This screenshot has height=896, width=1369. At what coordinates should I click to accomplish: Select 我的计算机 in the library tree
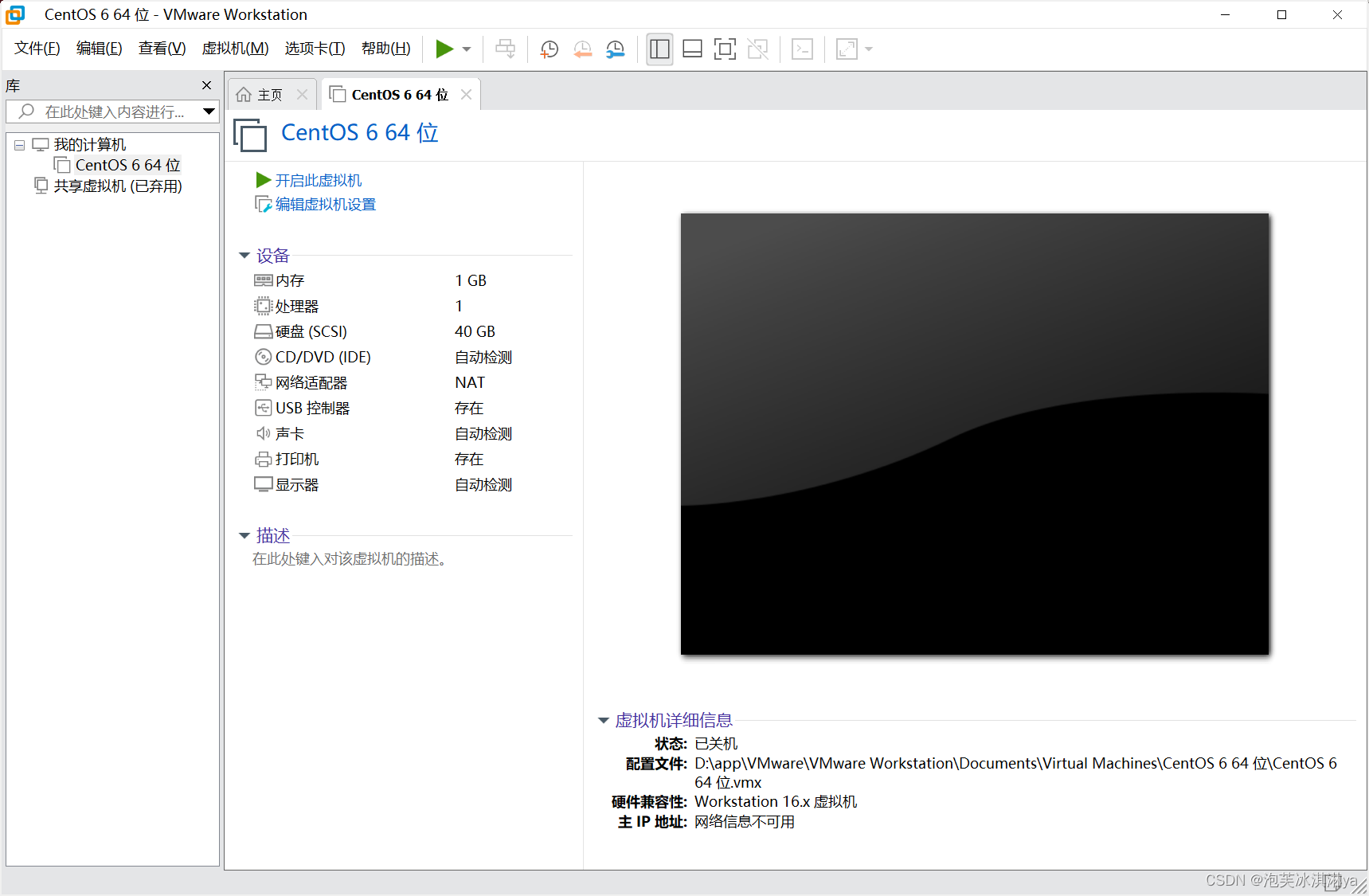[90, 144]
